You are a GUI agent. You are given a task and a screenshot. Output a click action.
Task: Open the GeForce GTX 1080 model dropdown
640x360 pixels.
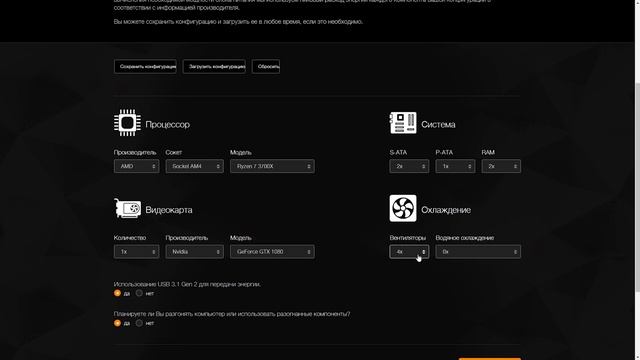click(x=272, y=251)
